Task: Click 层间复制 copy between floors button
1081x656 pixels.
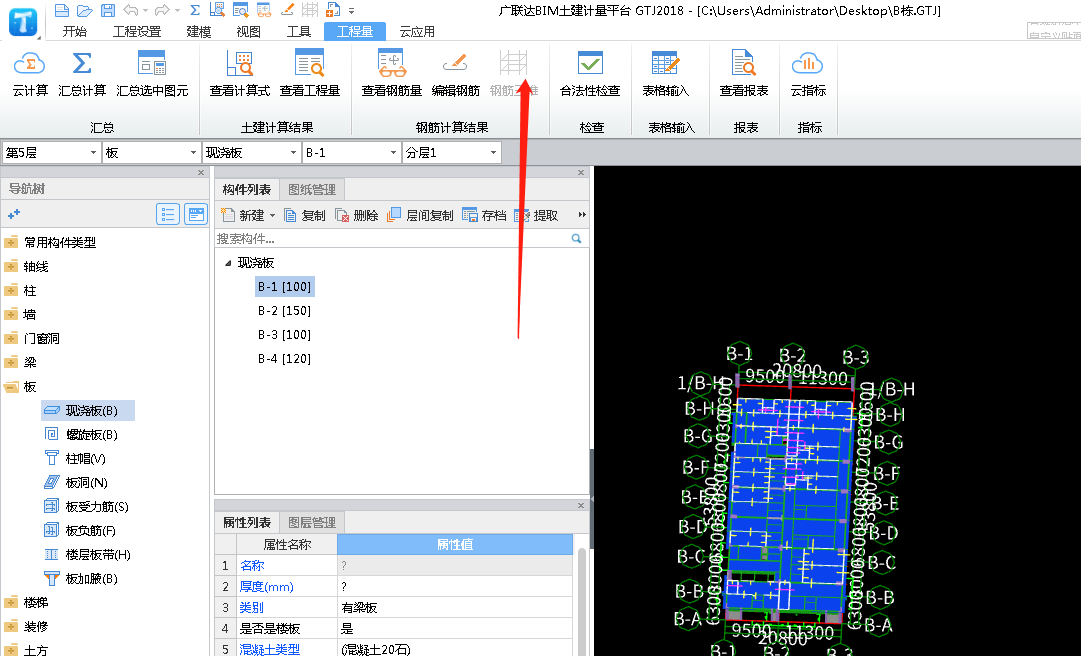Action: [420, 216]
